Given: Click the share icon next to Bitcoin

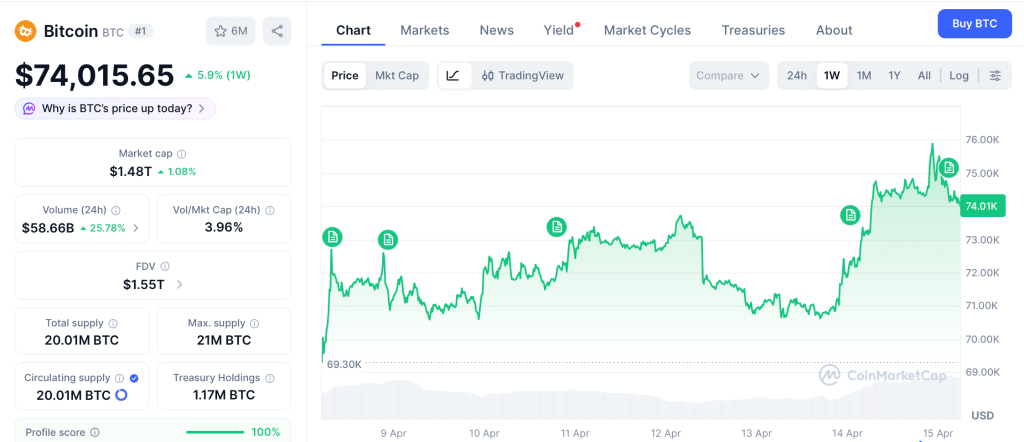Looking at the screenshot, I should 277,31.
